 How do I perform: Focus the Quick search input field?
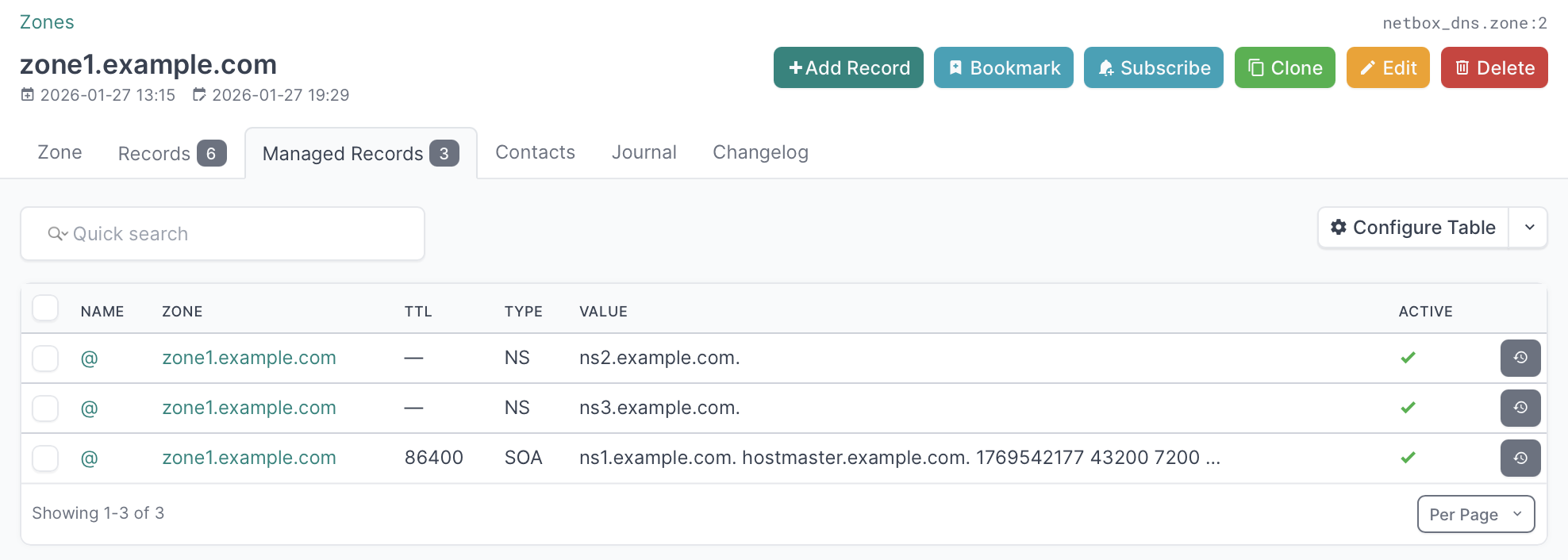(x=238, y=234)
